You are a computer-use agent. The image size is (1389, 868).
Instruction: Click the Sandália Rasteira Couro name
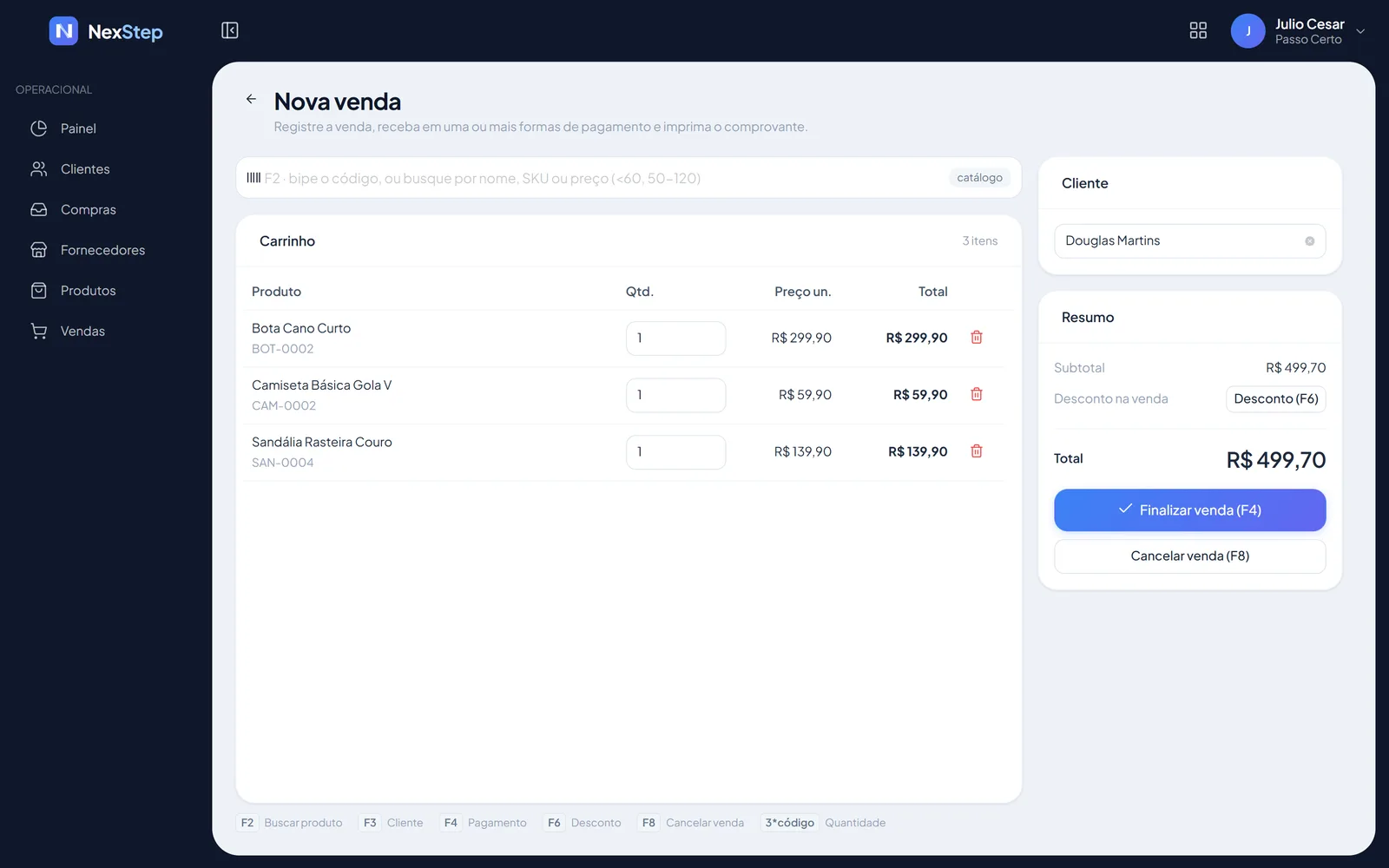(x=321, y=443)
